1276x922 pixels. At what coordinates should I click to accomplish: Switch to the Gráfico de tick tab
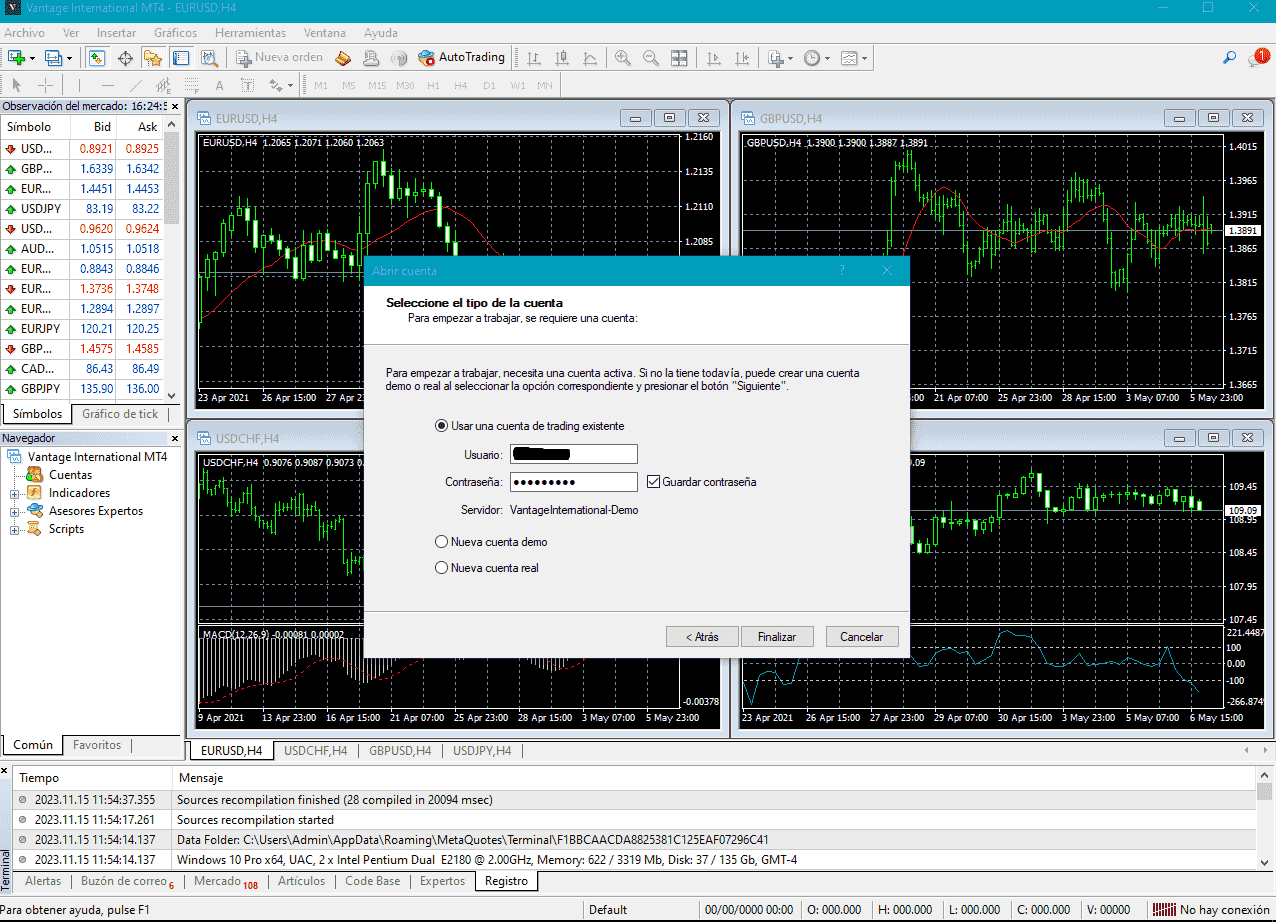(x=120, y=414)
